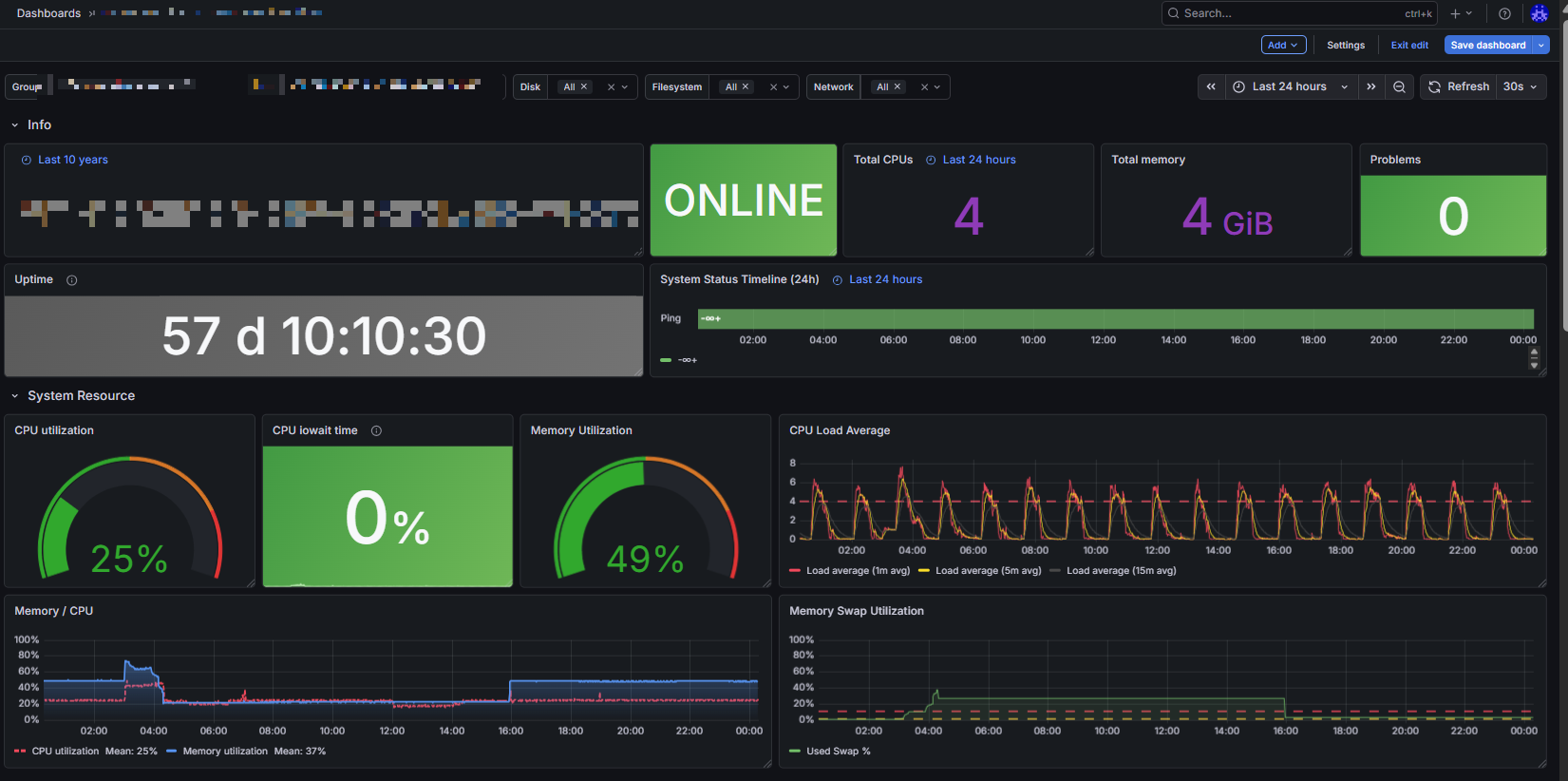The width and height of the screenshot is (1568, 781).
Task: Clear all values in the Disk filter
Action: pos(611,87)
